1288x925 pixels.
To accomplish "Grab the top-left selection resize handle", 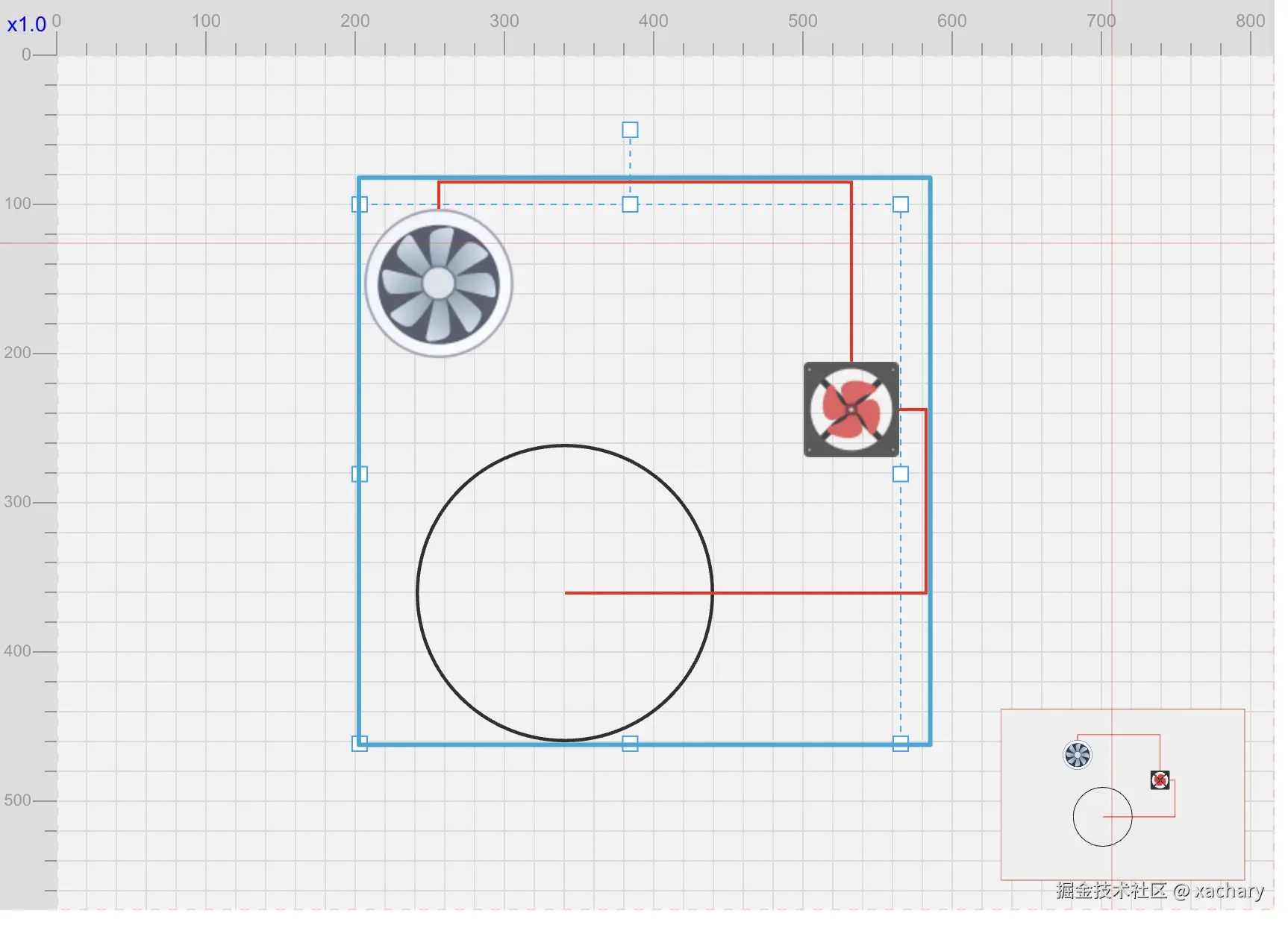I will [x=360, y=204].
